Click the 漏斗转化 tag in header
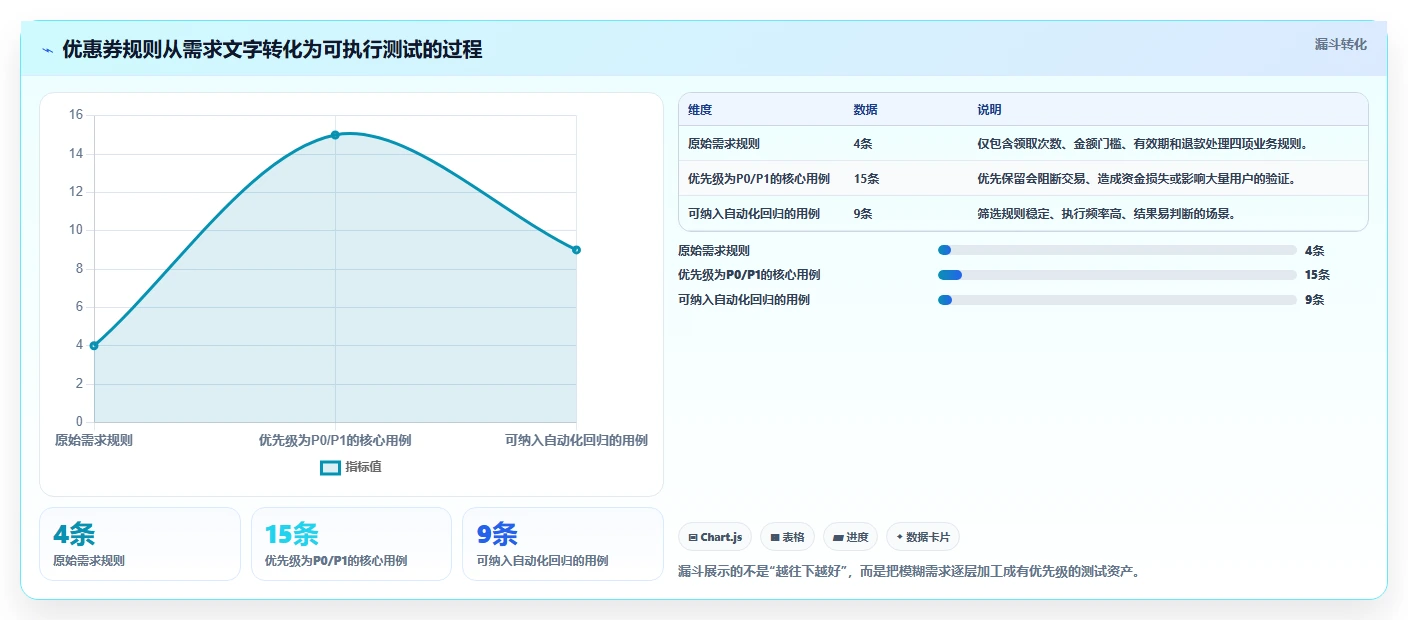 [1340, 44]
